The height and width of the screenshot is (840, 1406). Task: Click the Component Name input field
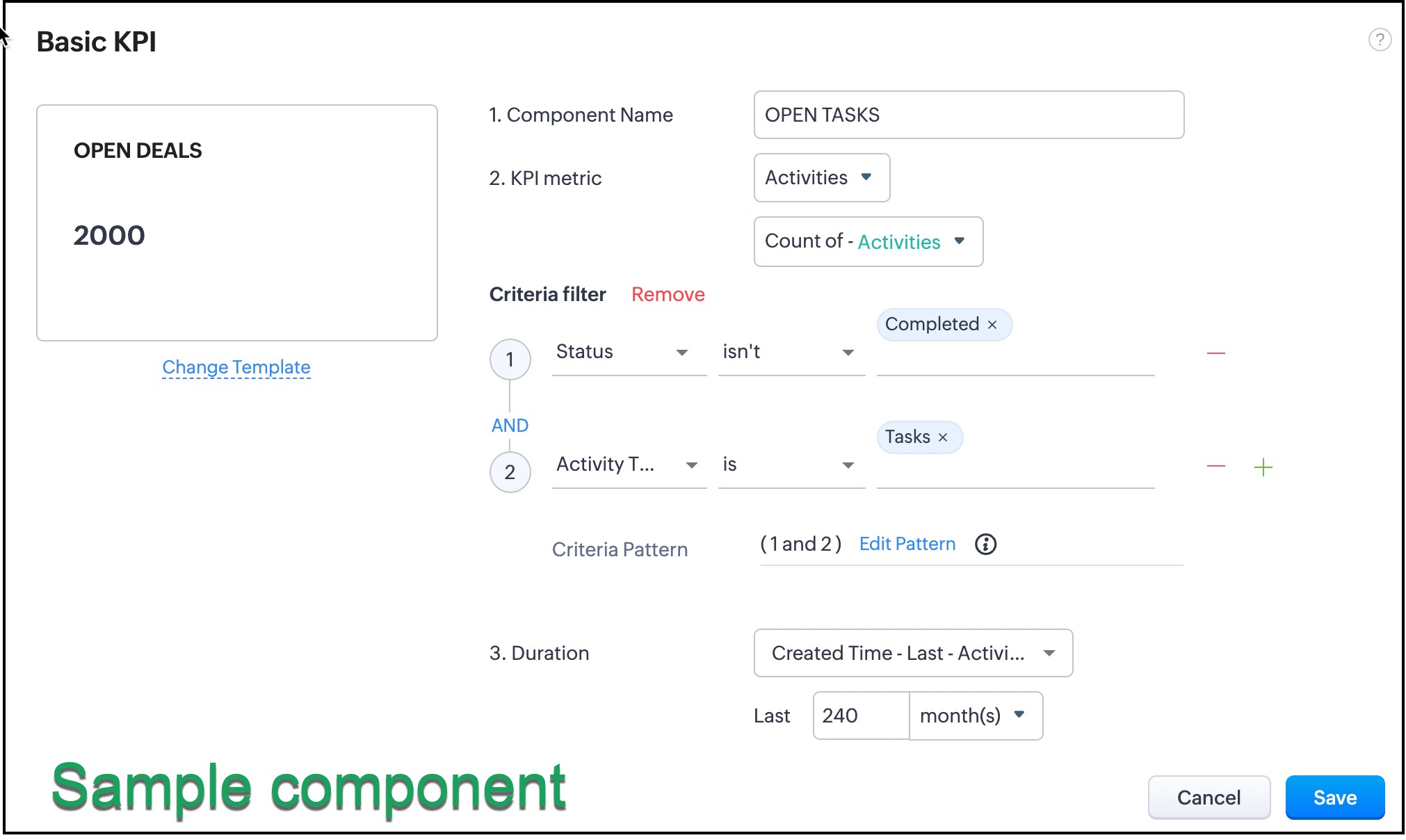(968, 115)
